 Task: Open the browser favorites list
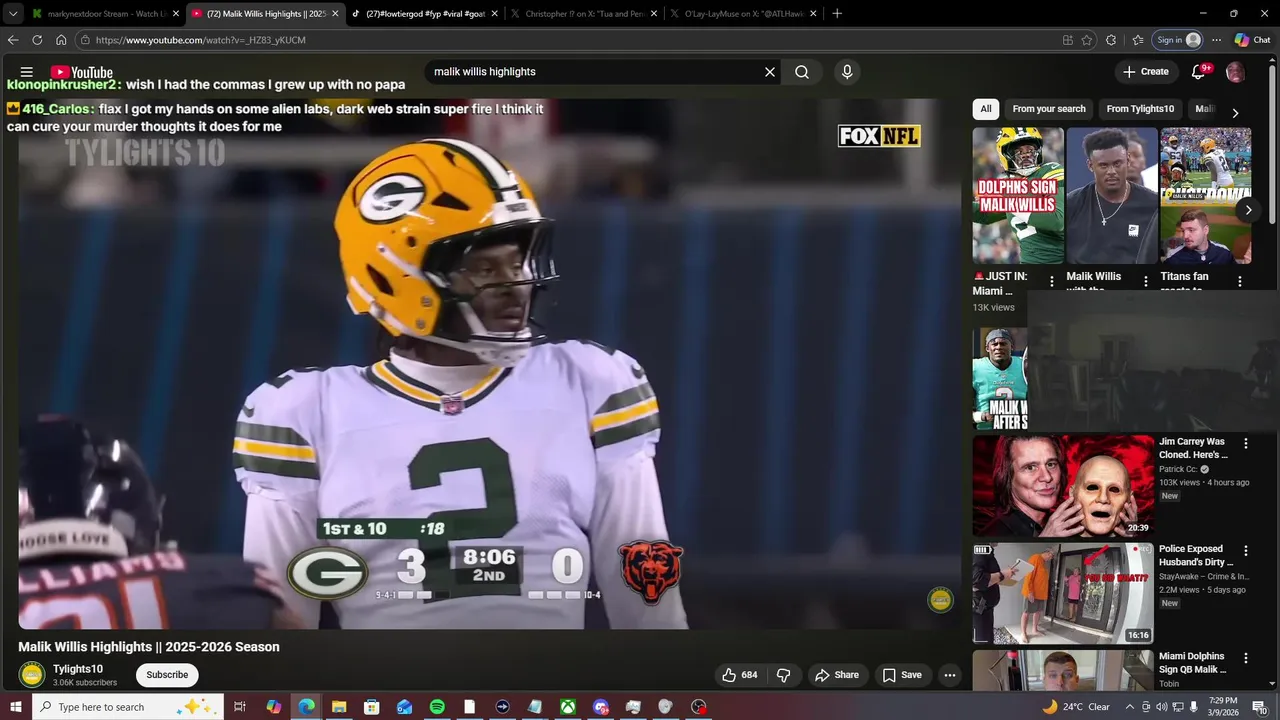click(x=1138, y=40)
